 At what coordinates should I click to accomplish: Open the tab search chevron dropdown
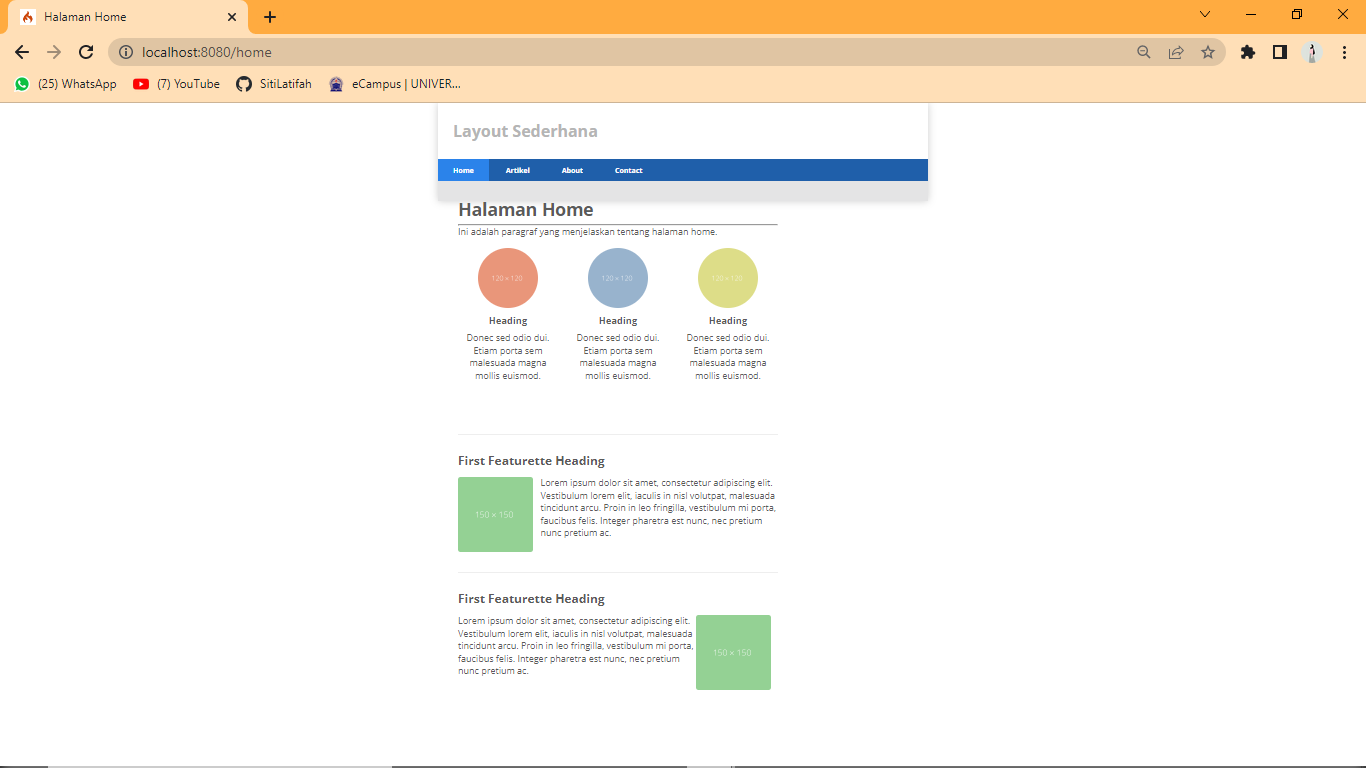click(x=1204, y=14)
